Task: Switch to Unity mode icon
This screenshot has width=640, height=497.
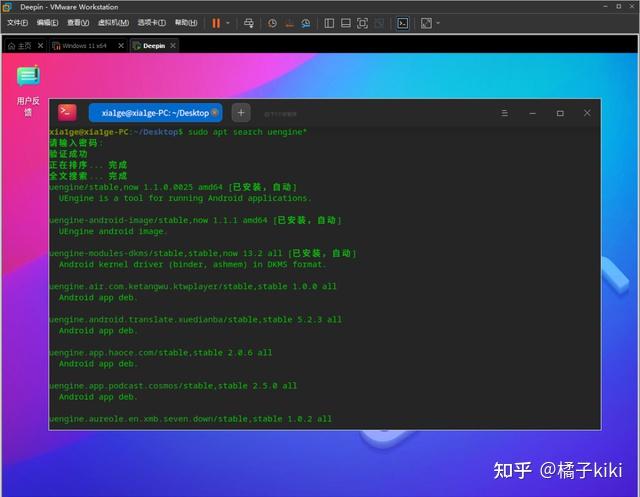Action: point(379,23)
